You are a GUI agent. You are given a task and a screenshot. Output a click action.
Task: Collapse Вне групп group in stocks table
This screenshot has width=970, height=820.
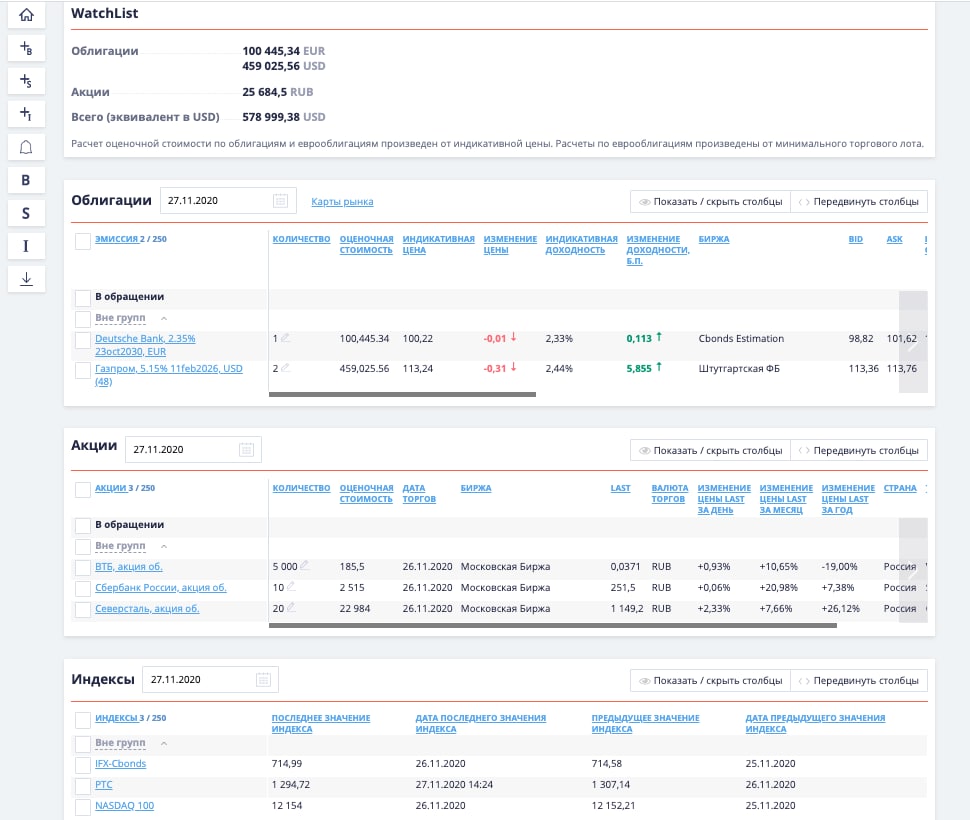(x=164, y=547)
